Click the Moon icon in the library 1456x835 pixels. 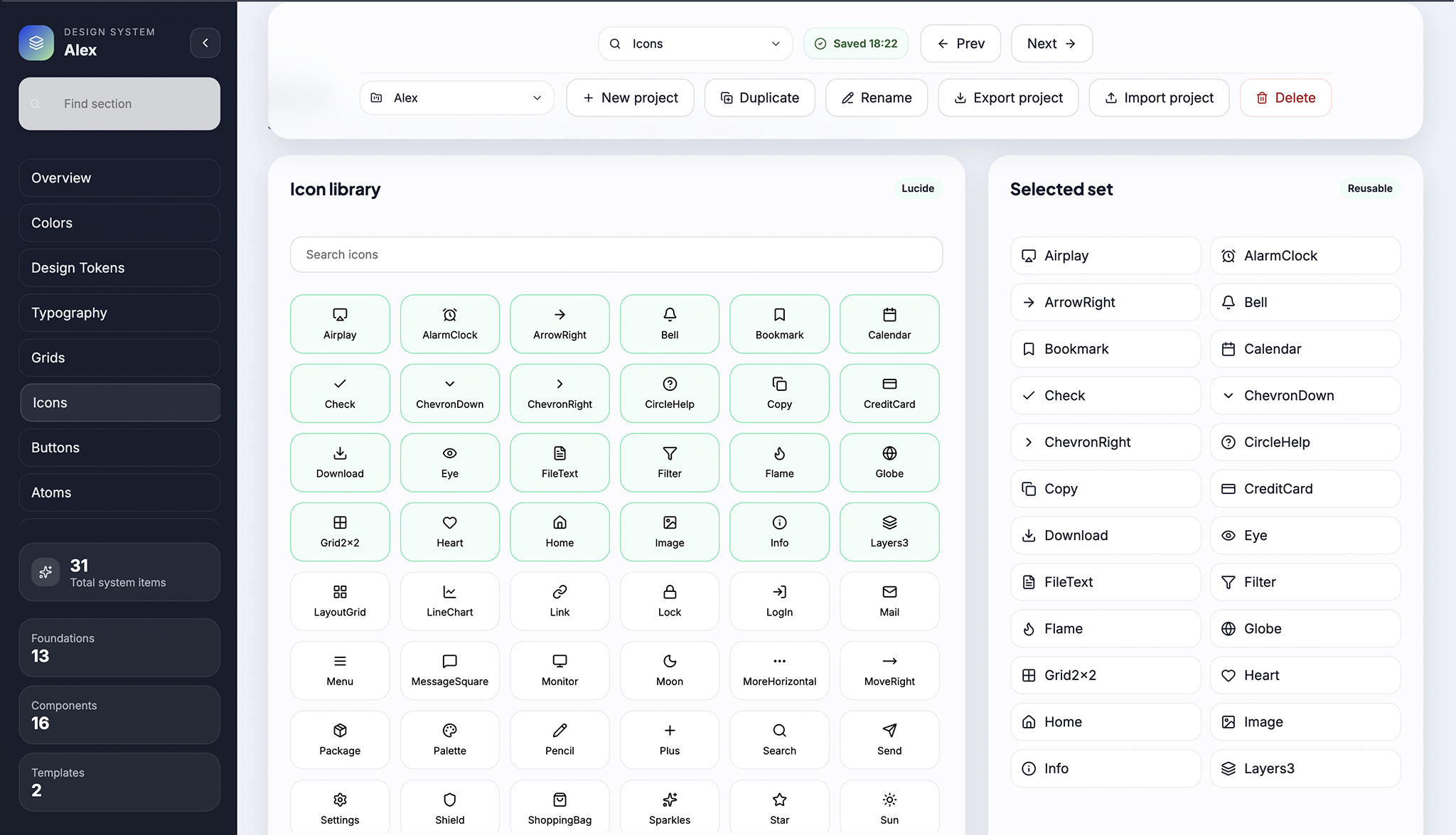pyautogui.click(x=669, y=670)
